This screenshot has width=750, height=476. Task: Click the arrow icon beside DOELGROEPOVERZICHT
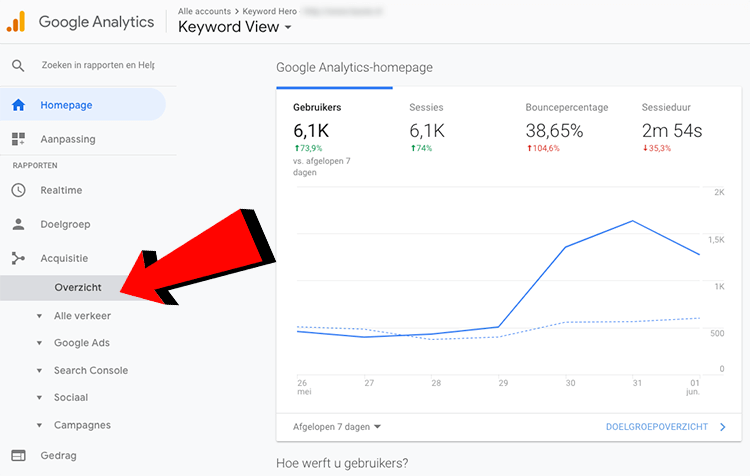click(x=723, y=427)
